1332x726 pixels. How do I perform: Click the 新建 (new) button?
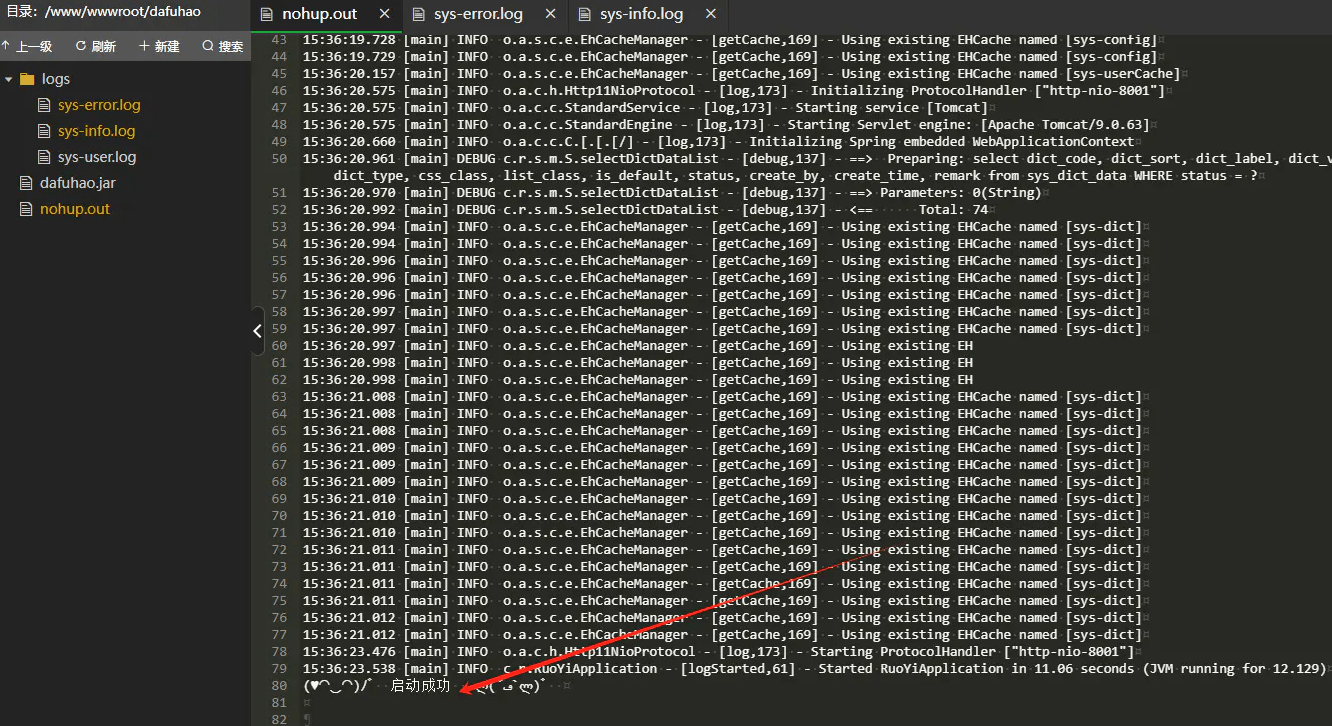click(159, 46)
